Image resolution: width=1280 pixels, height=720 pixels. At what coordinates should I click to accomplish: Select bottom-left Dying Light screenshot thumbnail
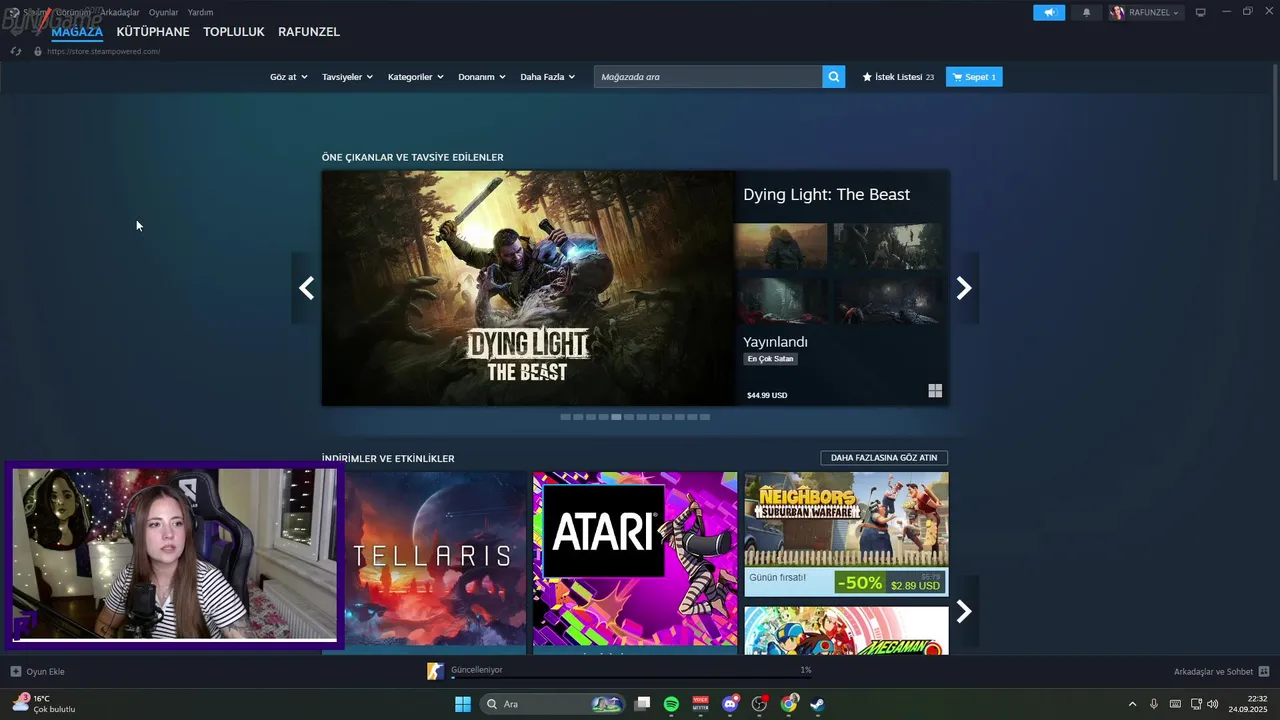tap(781, 300)
